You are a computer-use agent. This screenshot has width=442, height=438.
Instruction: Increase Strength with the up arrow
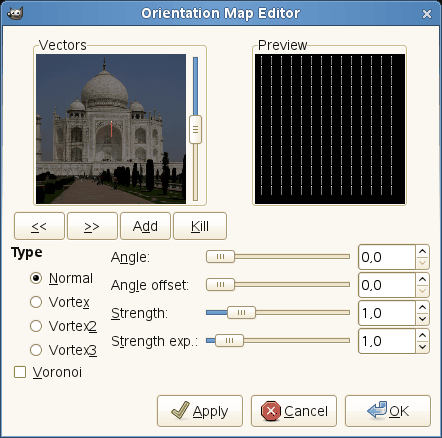pyautogui.click(x=422, y=307)
